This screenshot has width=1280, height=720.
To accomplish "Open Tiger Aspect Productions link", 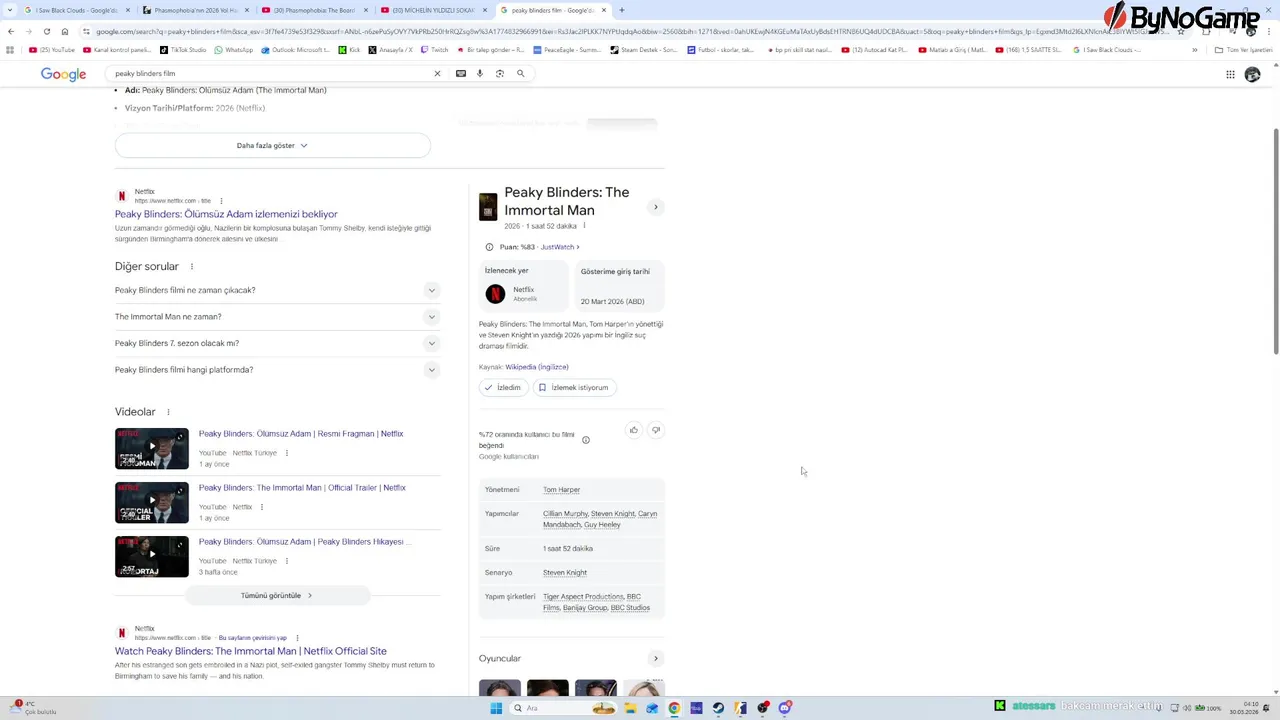I will 583,597.
